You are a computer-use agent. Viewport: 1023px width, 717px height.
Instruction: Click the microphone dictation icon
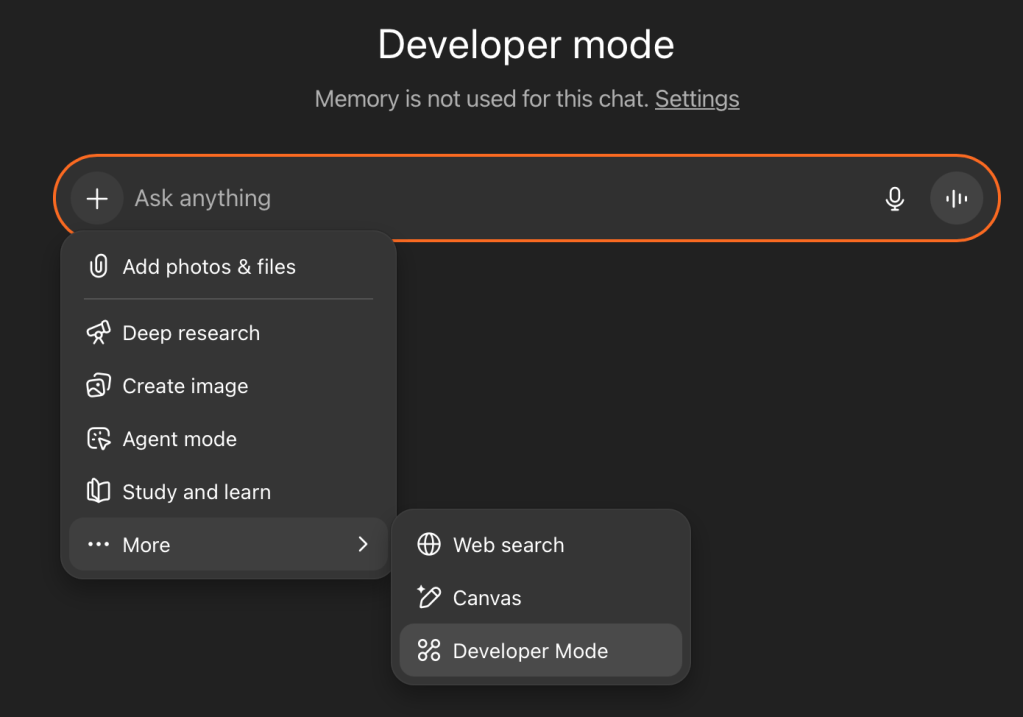tap(895, 198)
